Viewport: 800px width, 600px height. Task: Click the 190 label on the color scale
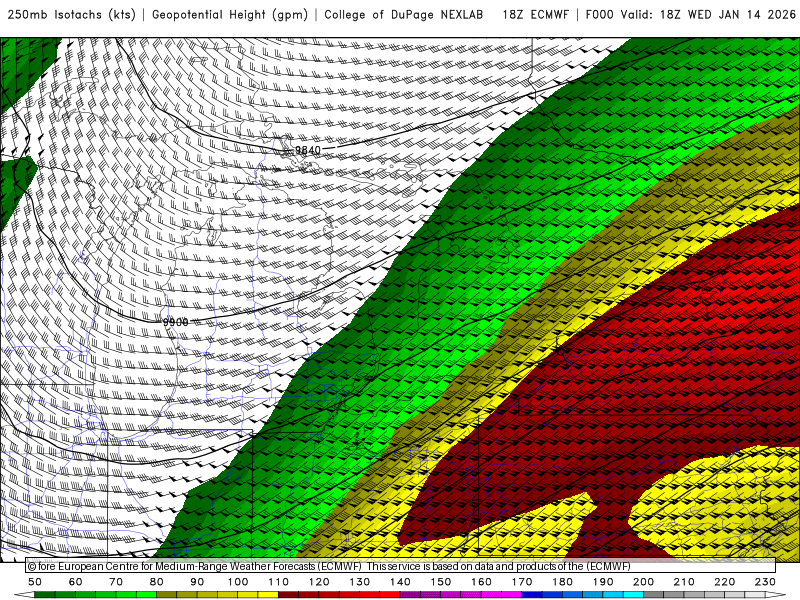point(603,582)
